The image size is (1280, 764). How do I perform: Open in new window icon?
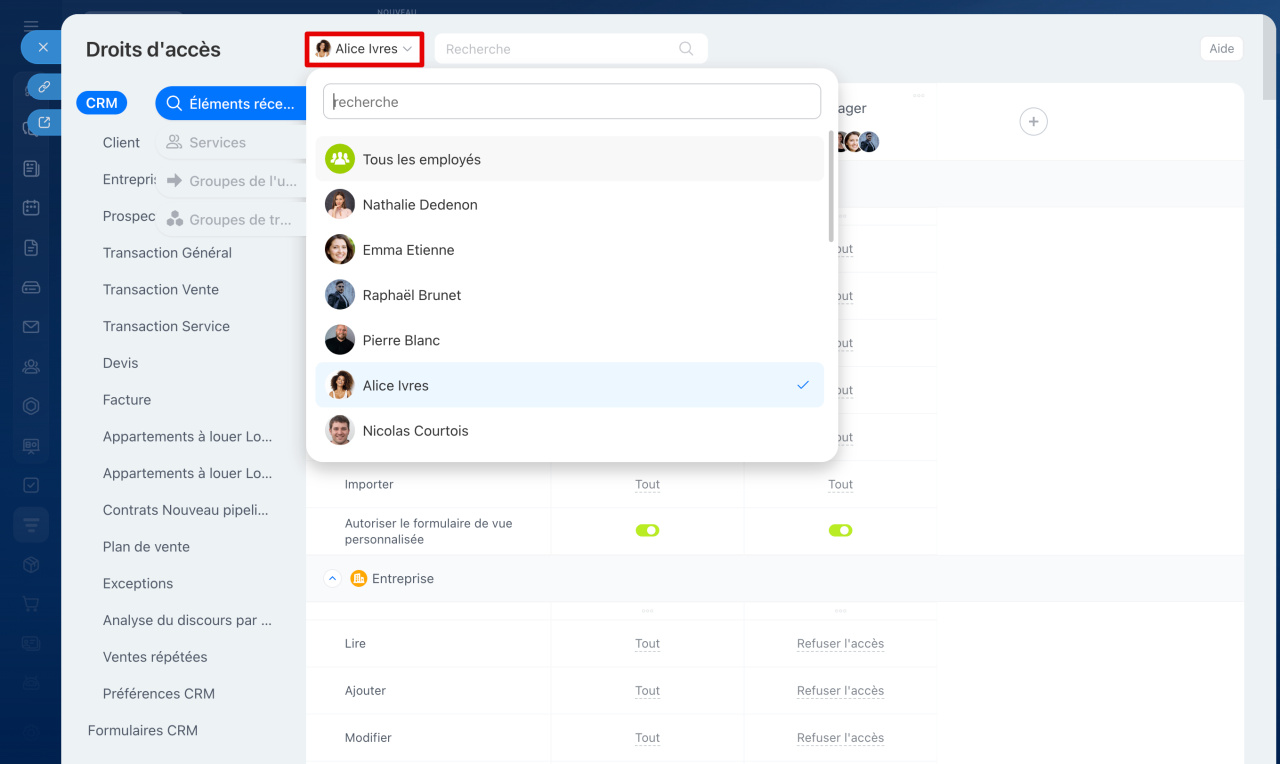[x=44, y=123]
